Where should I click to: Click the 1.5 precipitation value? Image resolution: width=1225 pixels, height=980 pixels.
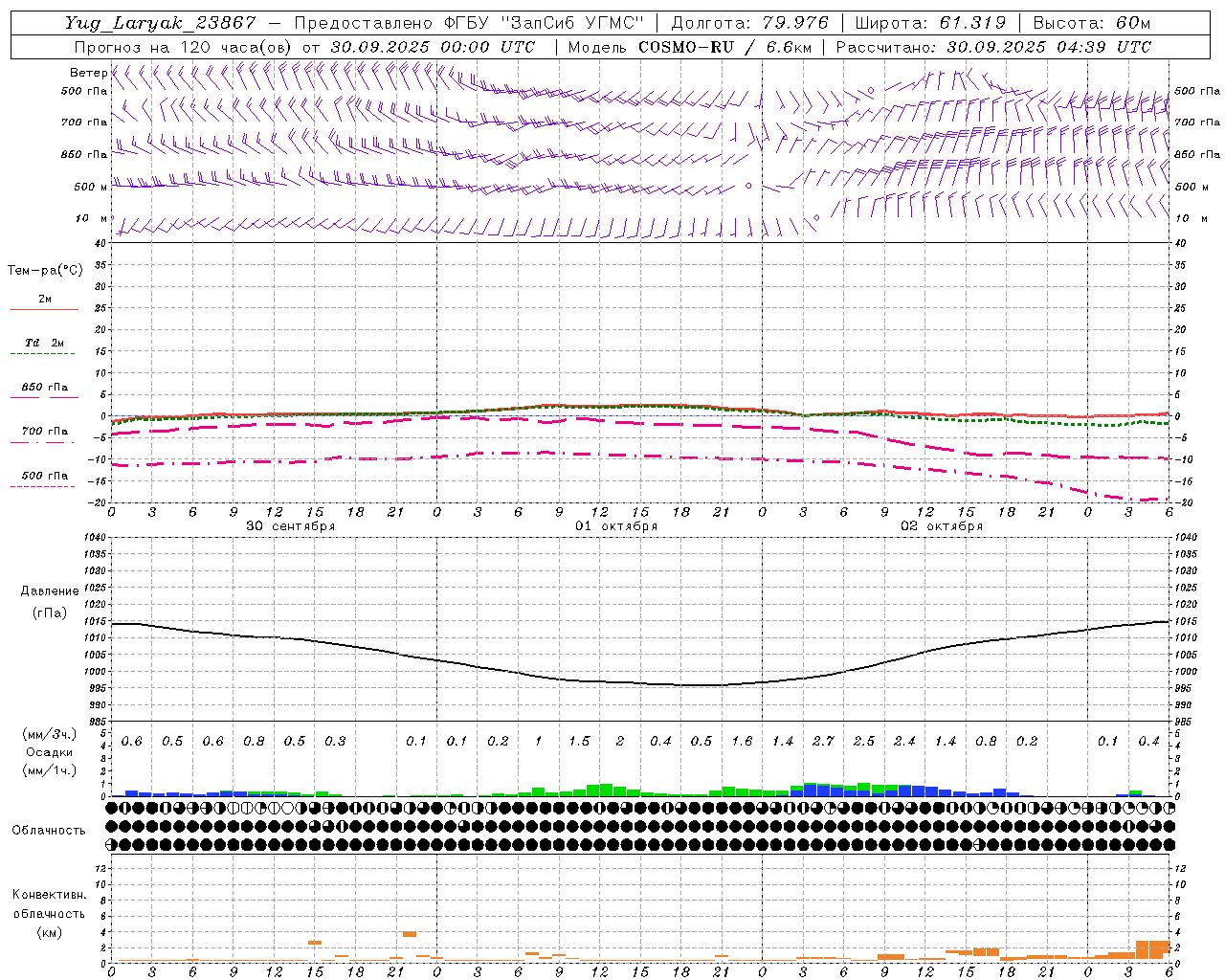(x=579, y=741)
